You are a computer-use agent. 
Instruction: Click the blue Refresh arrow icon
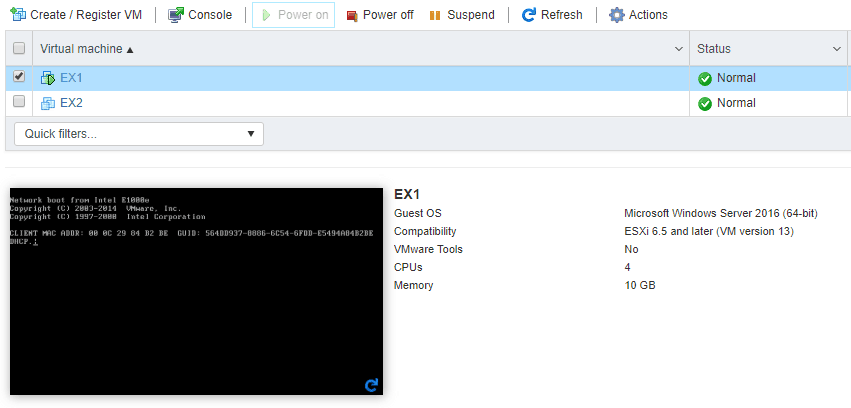tap(529, 15)
